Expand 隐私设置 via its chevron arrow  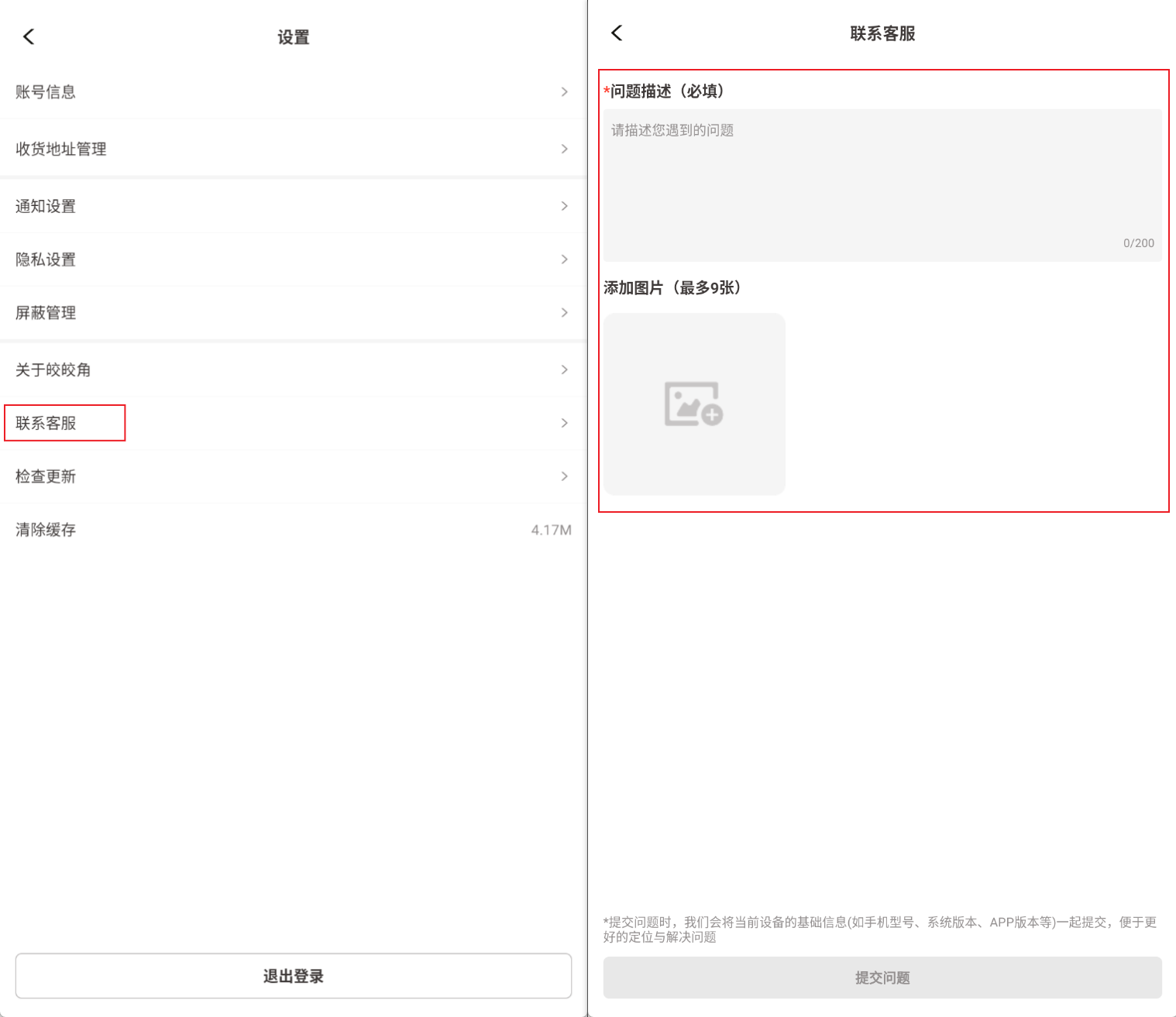(x=564, y=259)
